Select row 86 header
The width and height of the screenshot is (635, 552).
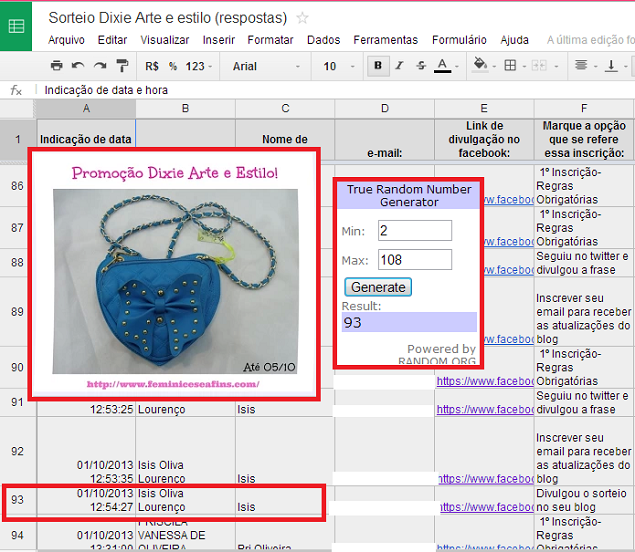pyautogui.click(x=17, y=186)
